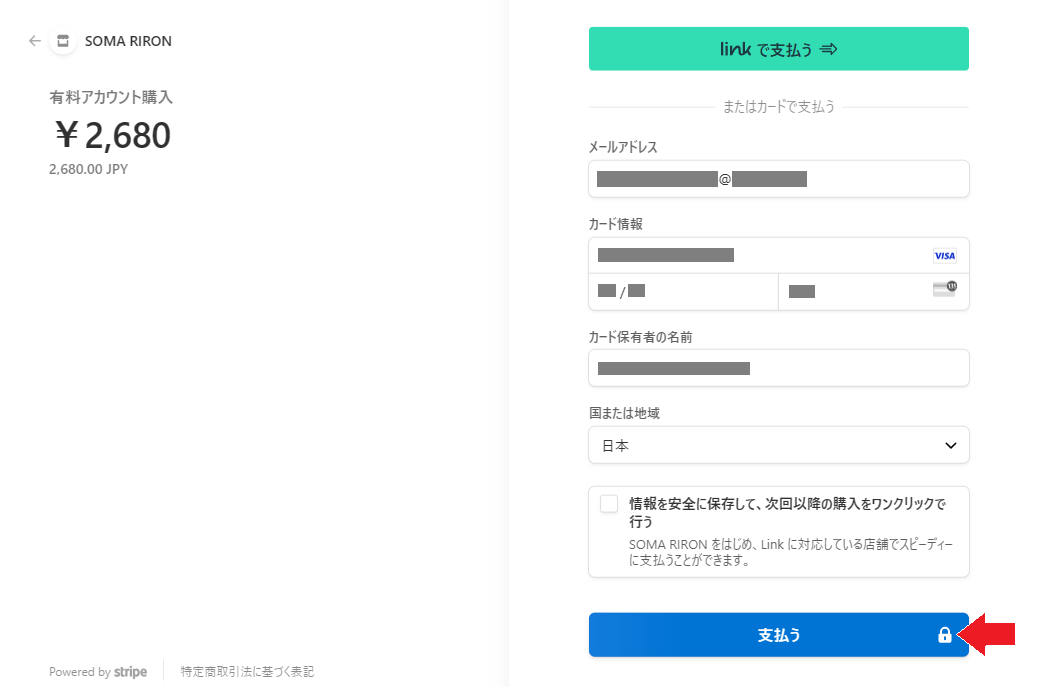
Task: Click the Powered by stripe link
Action: [97, 672]
